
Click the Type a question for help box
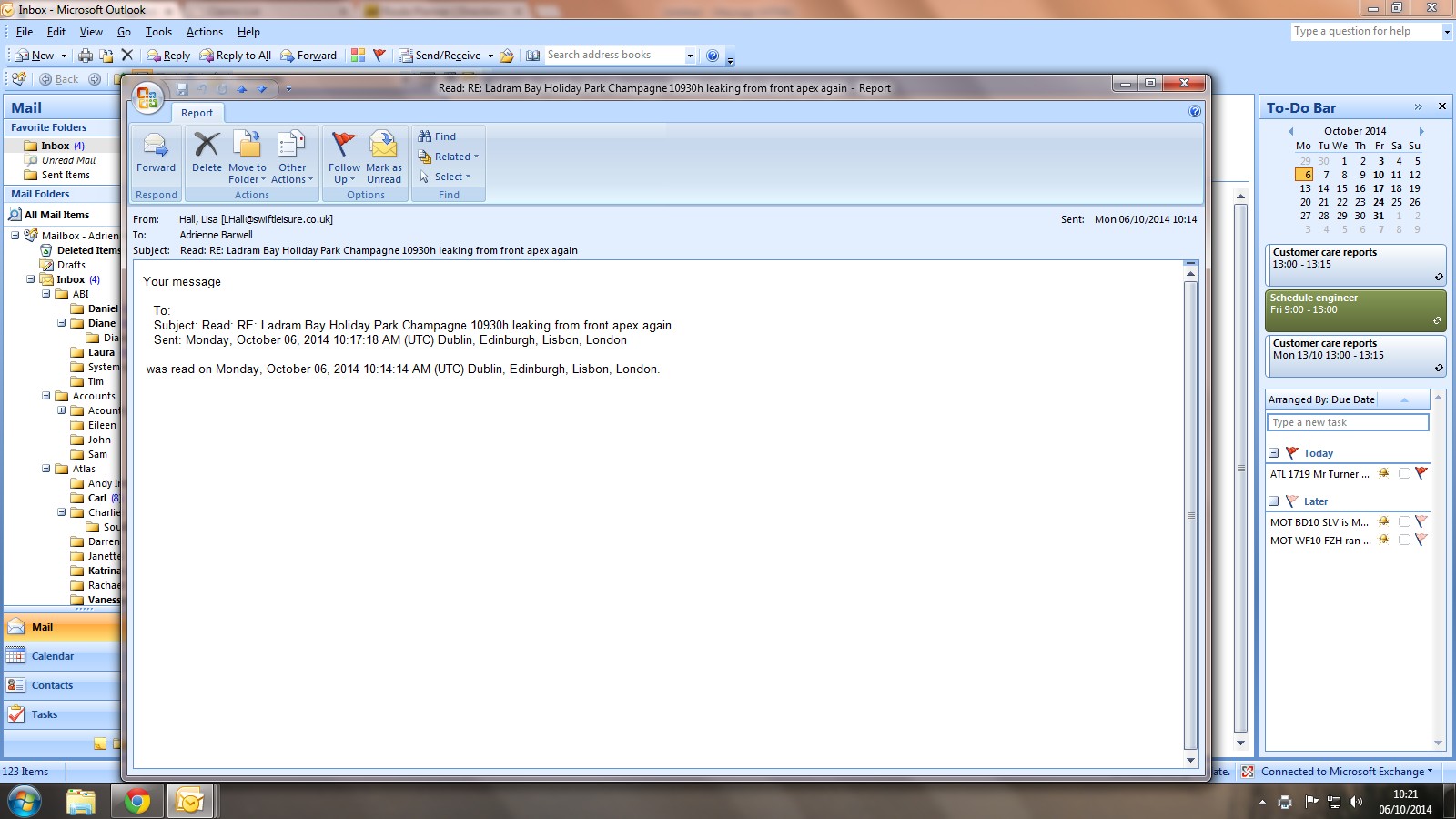pos(1366,31)
